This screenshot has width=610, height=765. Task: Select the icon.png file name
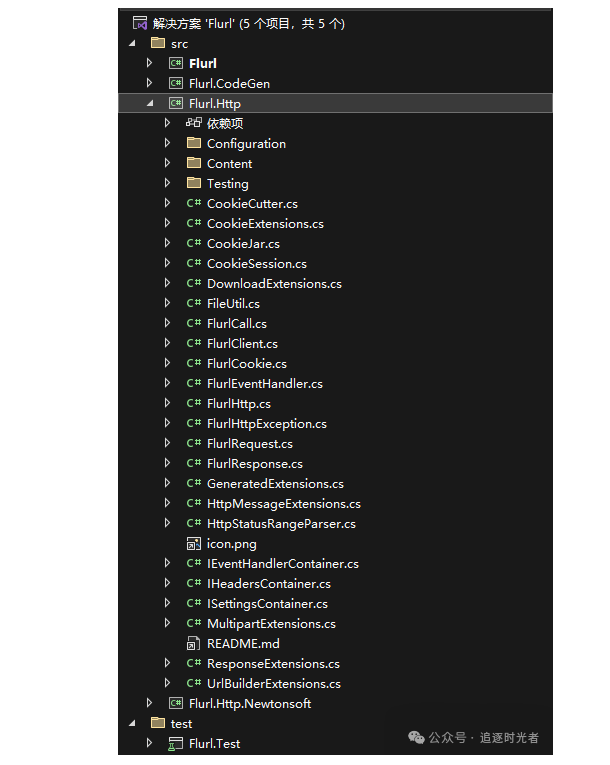(232, 544)
